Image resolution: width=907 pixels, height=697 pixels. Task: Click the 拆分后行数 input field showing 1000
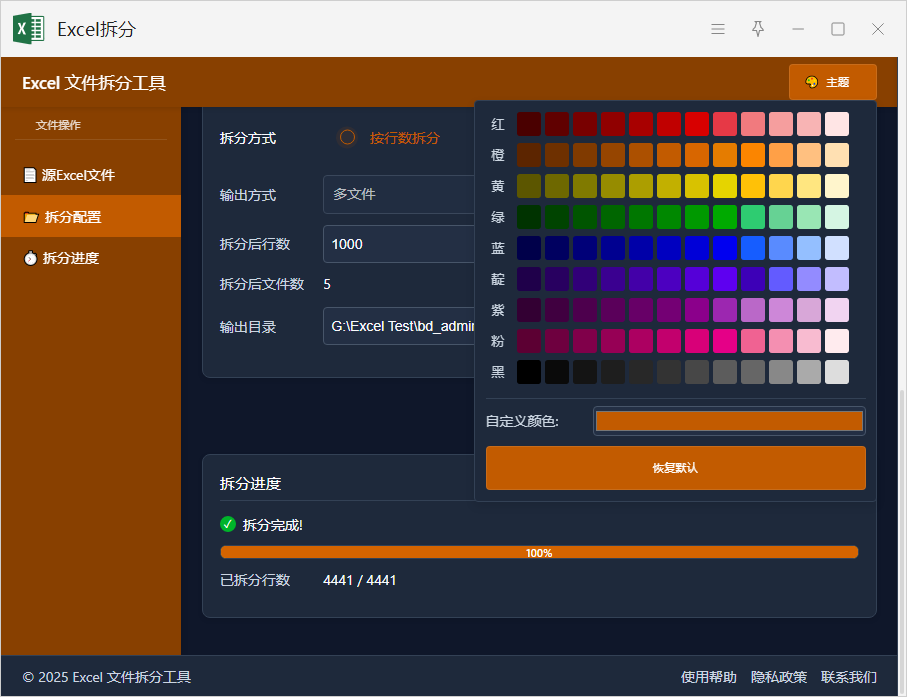[399, 244]
